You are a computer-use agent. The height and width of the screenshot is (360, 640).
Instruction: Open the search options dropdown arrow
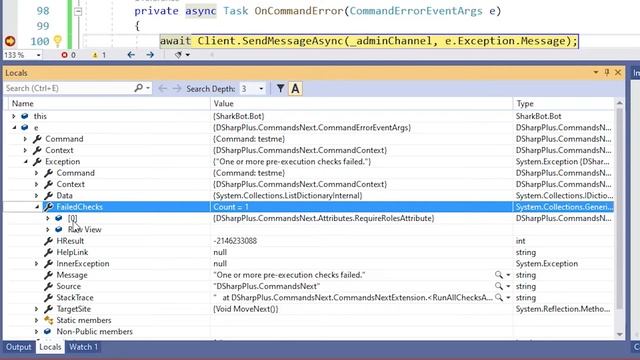(x=148, y=88)
